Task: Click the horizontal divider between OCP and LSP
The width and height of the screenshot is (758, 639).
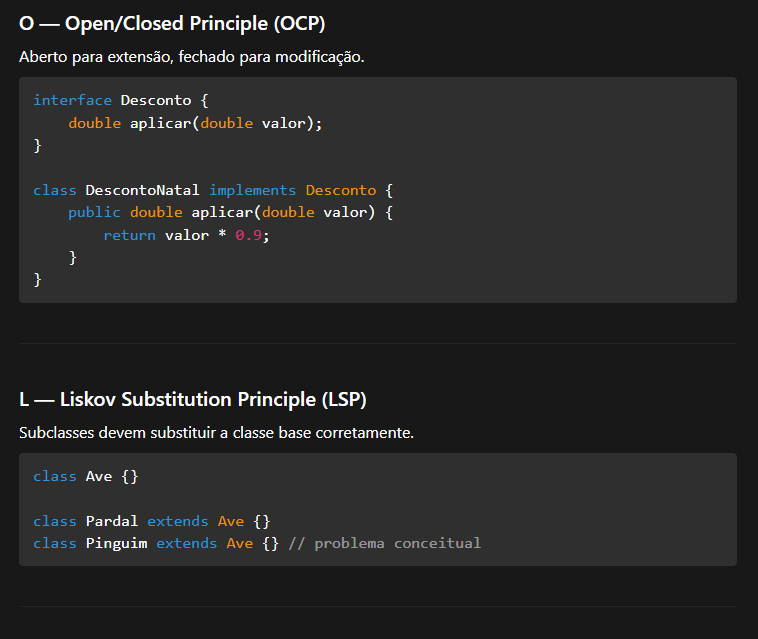Action: [378, 343]
